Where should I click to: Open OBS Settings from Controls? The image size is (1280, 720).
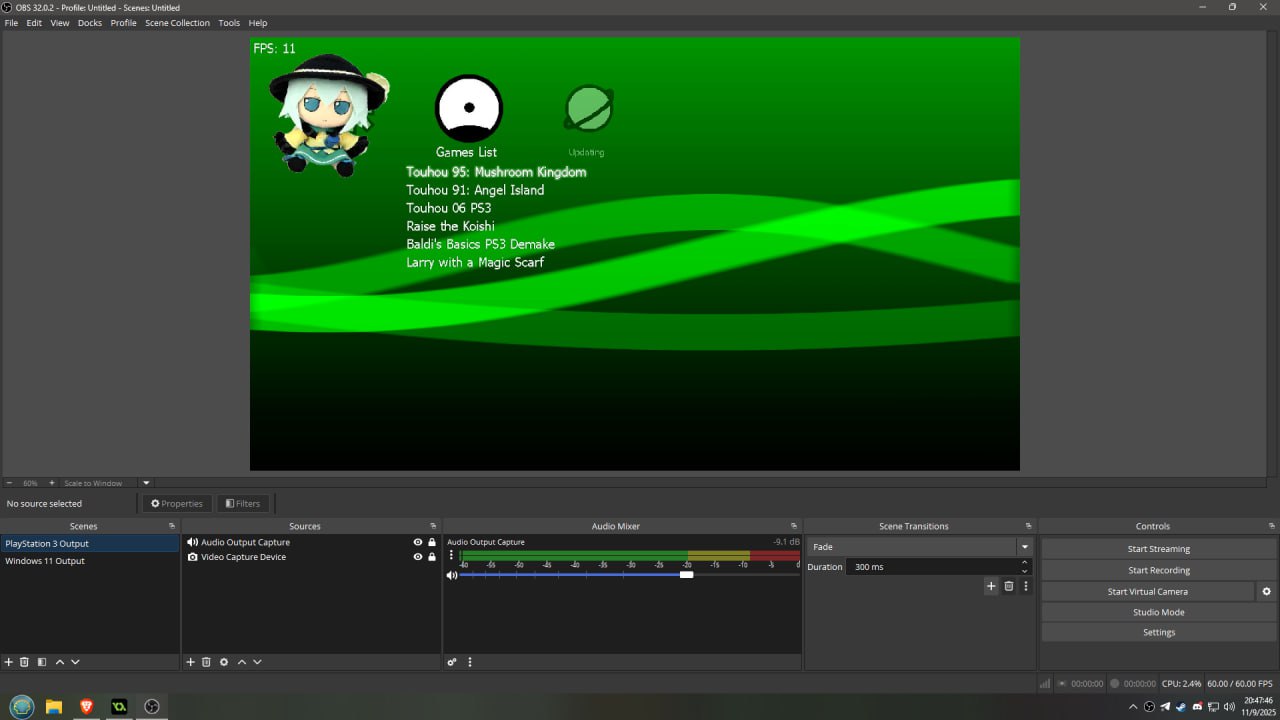pos(1159,632)
